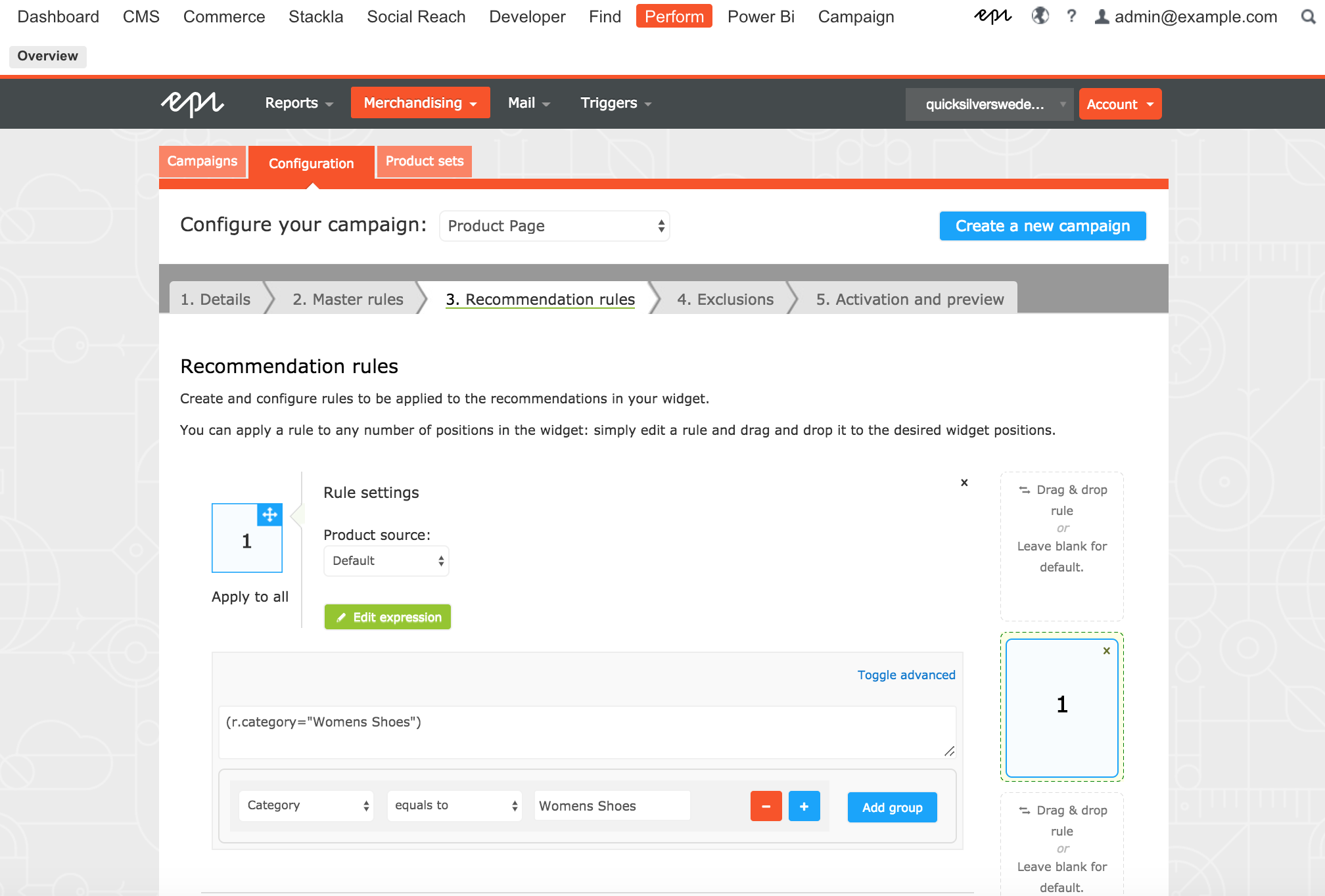The height and width of the screenshot is (896, 1325).
Task: Open the Category attribute dropdown
Action: click(x=306, y=806)
